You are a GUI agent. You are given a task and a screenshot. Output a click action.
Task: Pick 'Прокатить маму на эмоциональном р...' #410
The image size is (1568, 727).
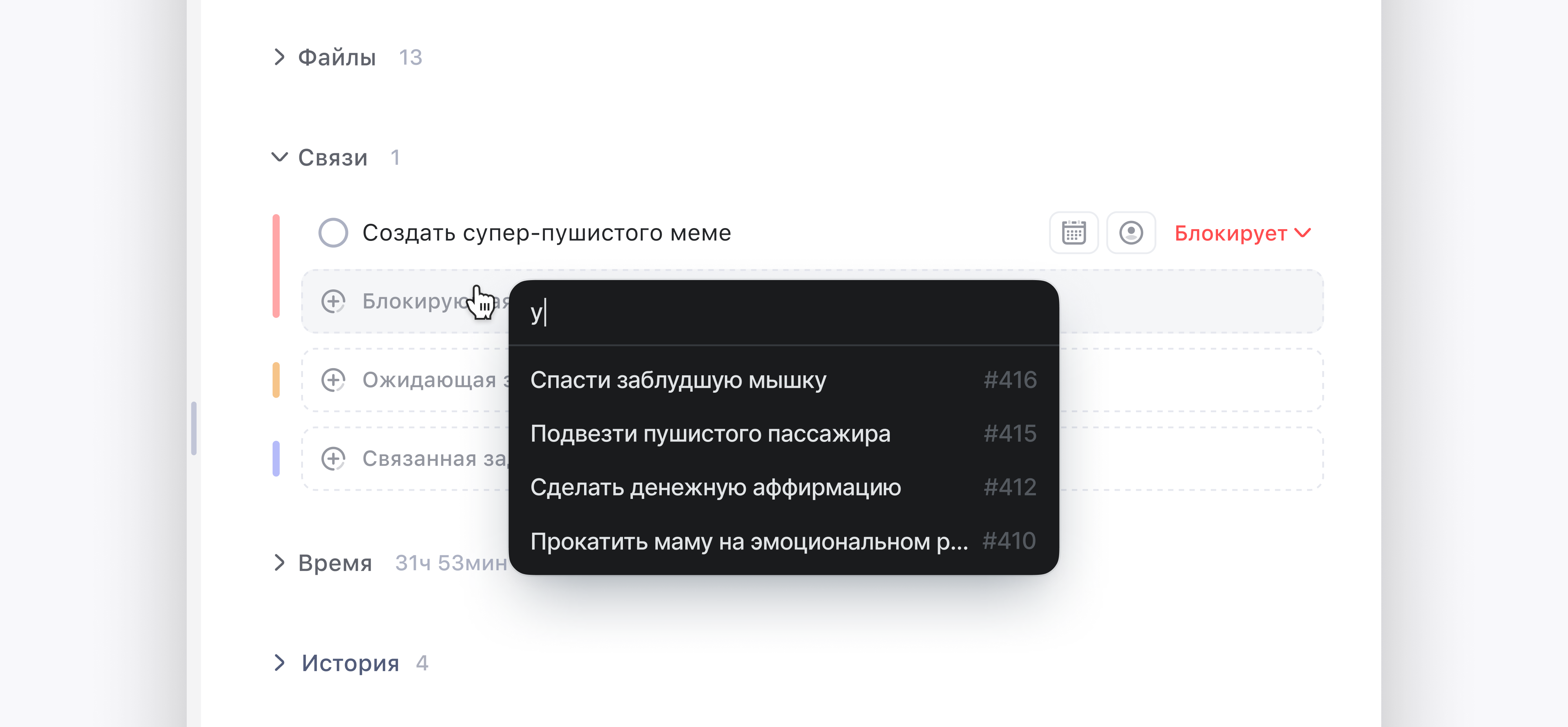click(x=783, y=541)
